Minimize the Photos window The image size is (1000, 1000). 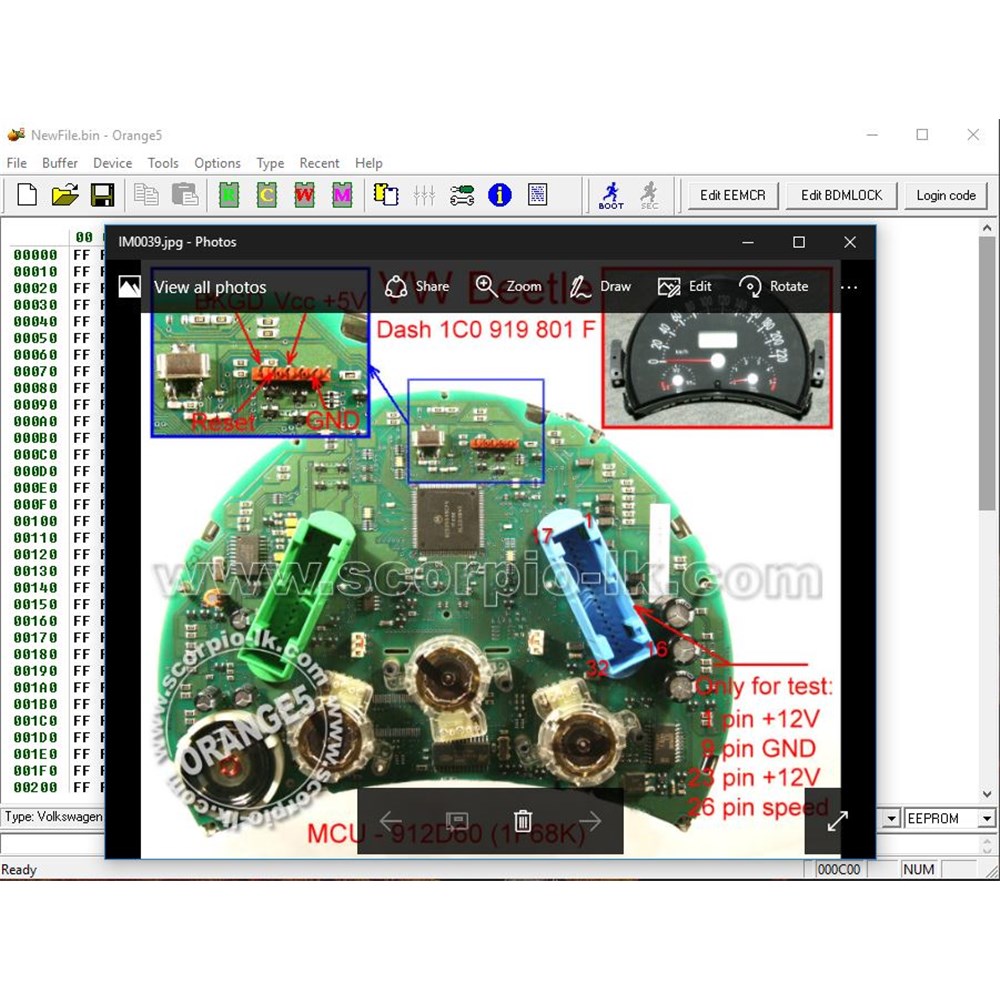point(748,242)
